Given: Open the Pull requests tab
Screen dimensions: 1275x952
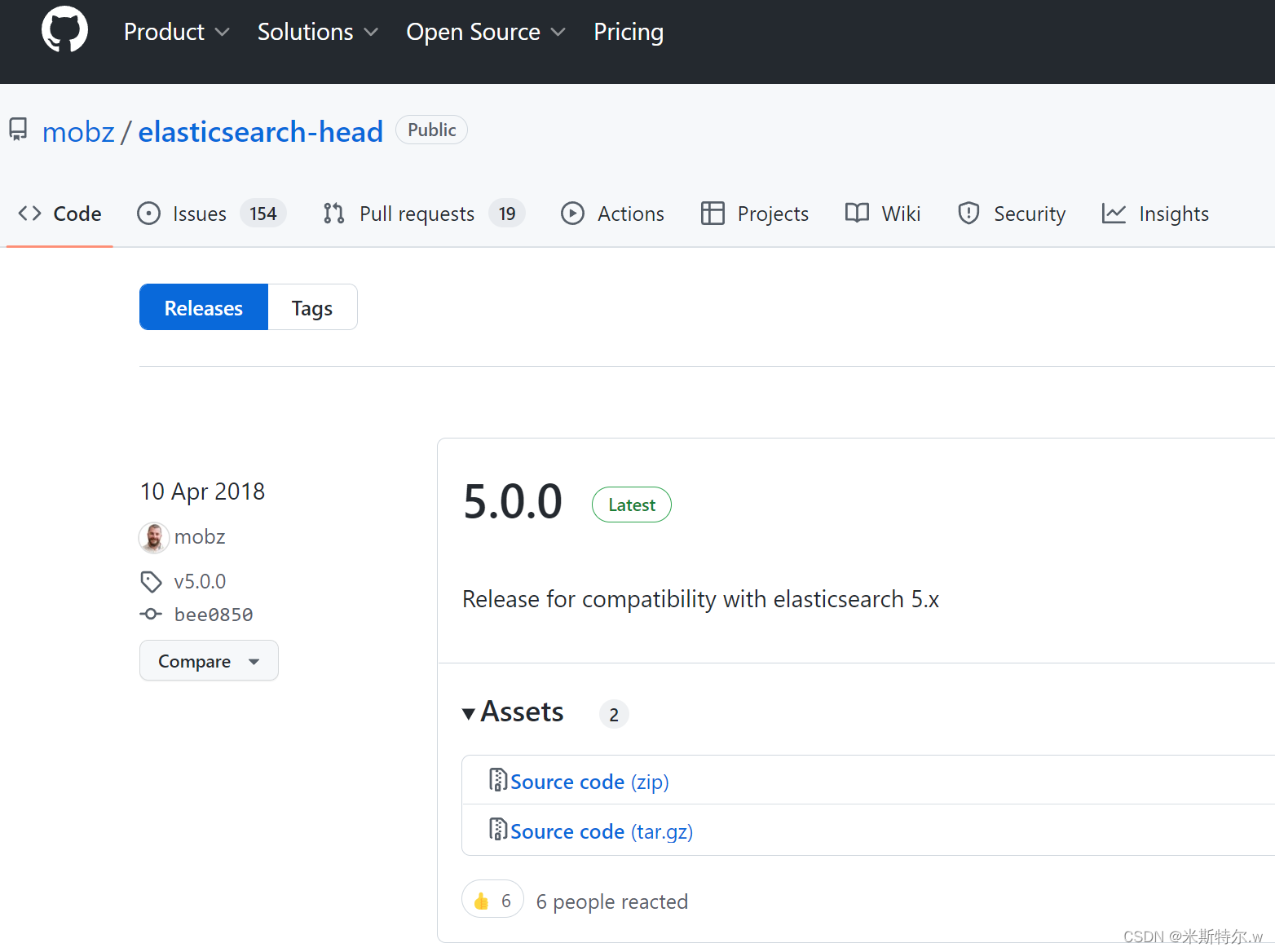Looking at the screenshot, I should pos(424,214).
